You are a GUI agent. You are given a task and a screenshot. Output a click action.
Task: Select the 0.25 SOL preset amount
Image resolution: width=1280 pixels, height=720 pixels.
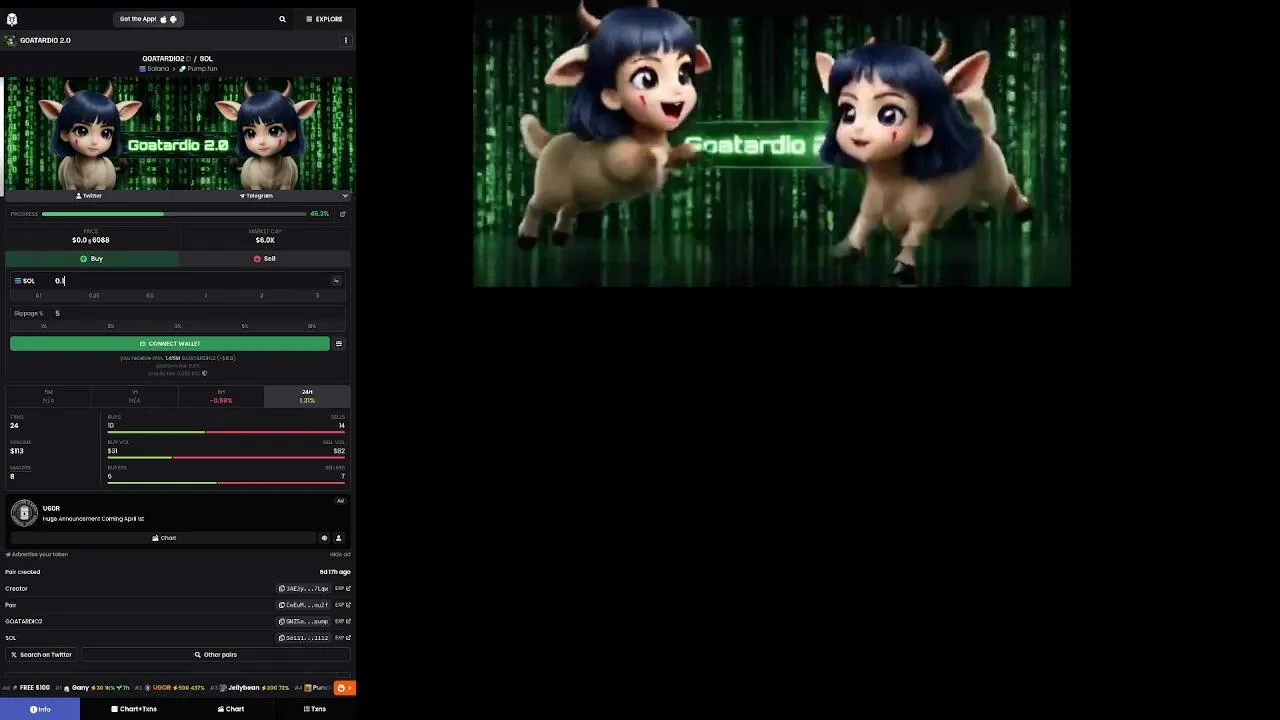(x=94, y=296)
